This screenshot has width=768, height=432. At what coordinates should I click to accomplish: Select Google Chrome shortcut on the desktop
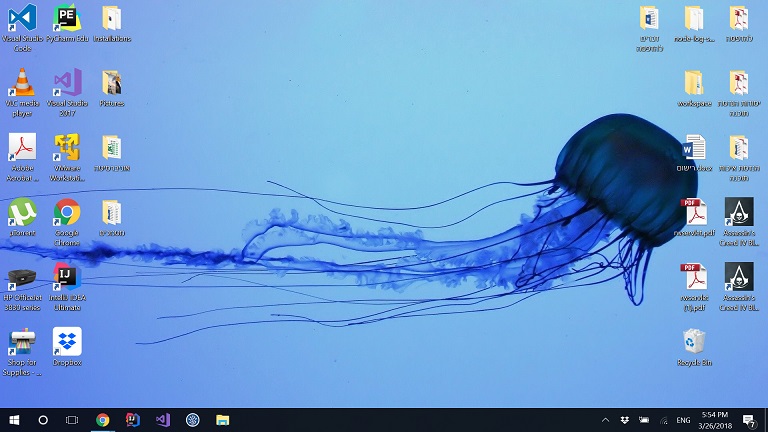pos(67,212)
